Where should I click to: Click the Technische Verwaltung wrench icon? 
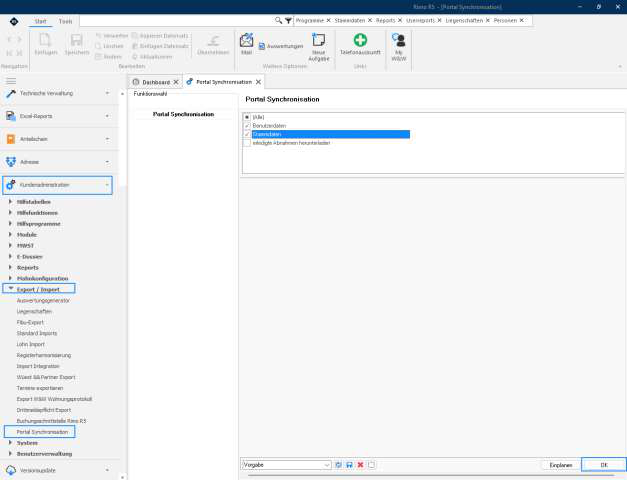(11, 94)
